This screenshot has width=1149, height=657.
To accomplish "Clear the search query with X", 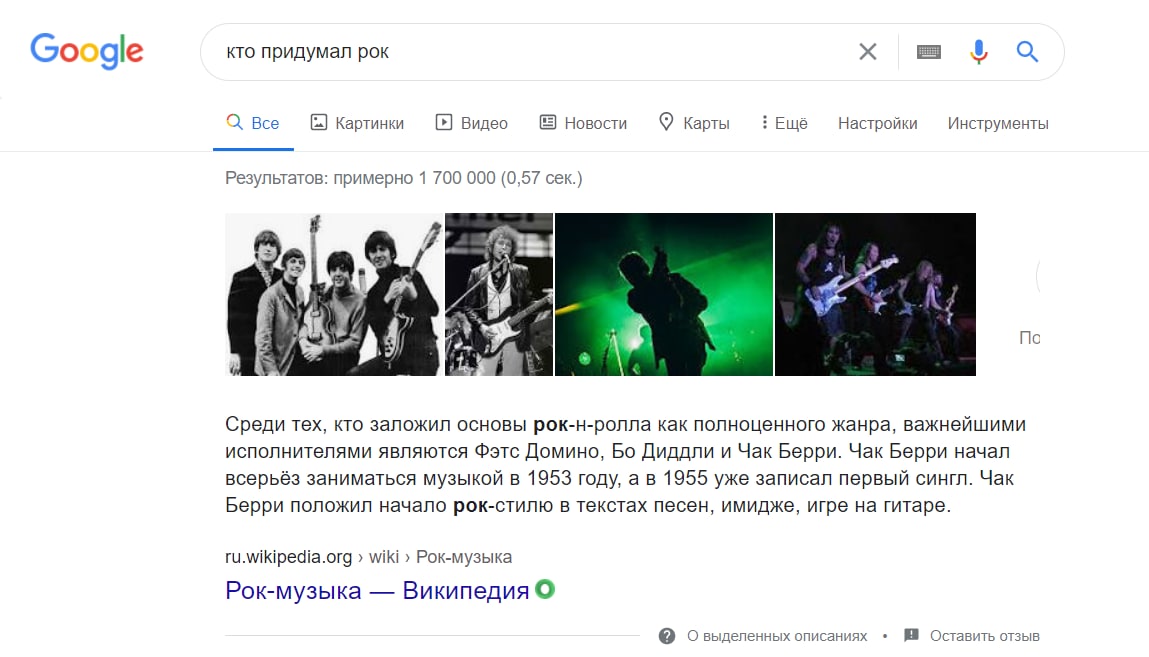I will (x=868, y=51).
